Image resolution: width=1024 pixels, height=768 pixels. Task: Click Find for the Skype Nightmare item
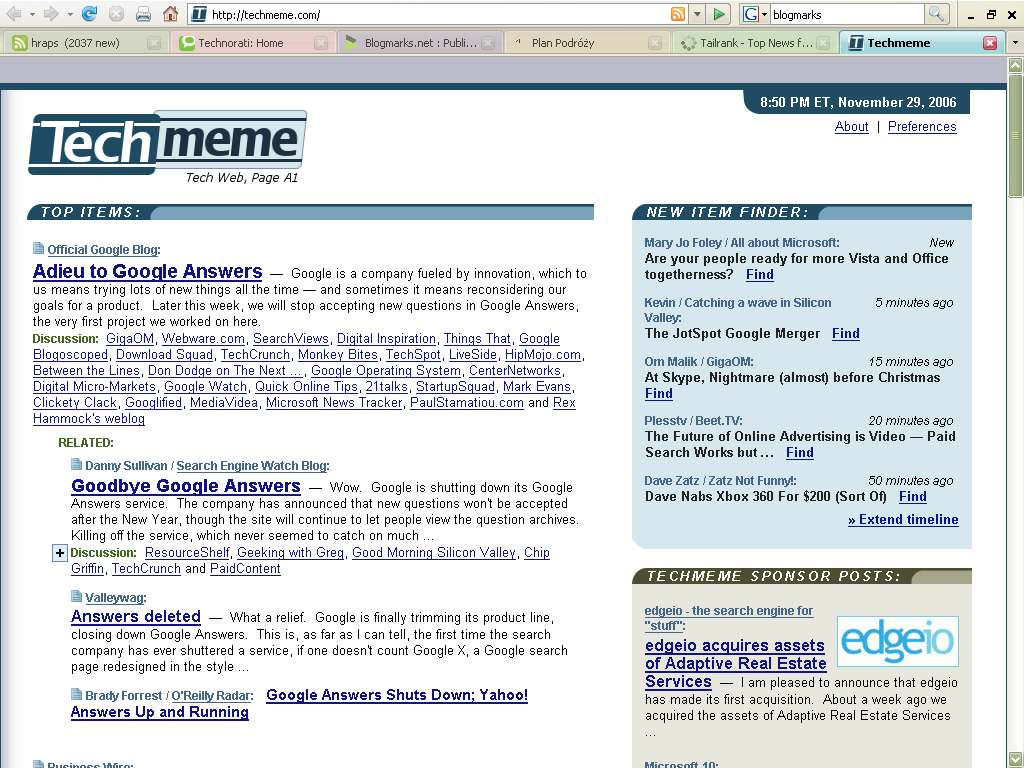pyautogui.click(x=658, y=394)
